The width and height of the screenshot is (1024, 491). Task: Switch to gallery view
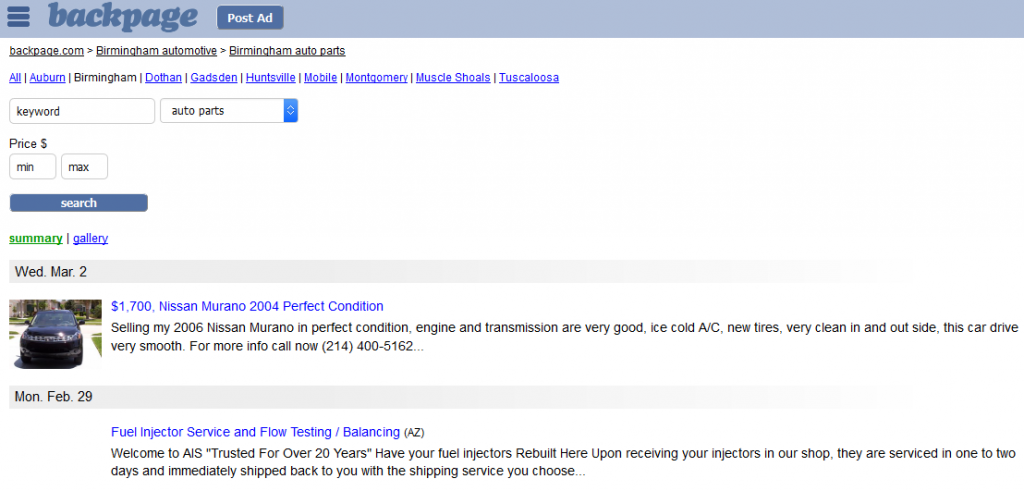tap(91, 238)
